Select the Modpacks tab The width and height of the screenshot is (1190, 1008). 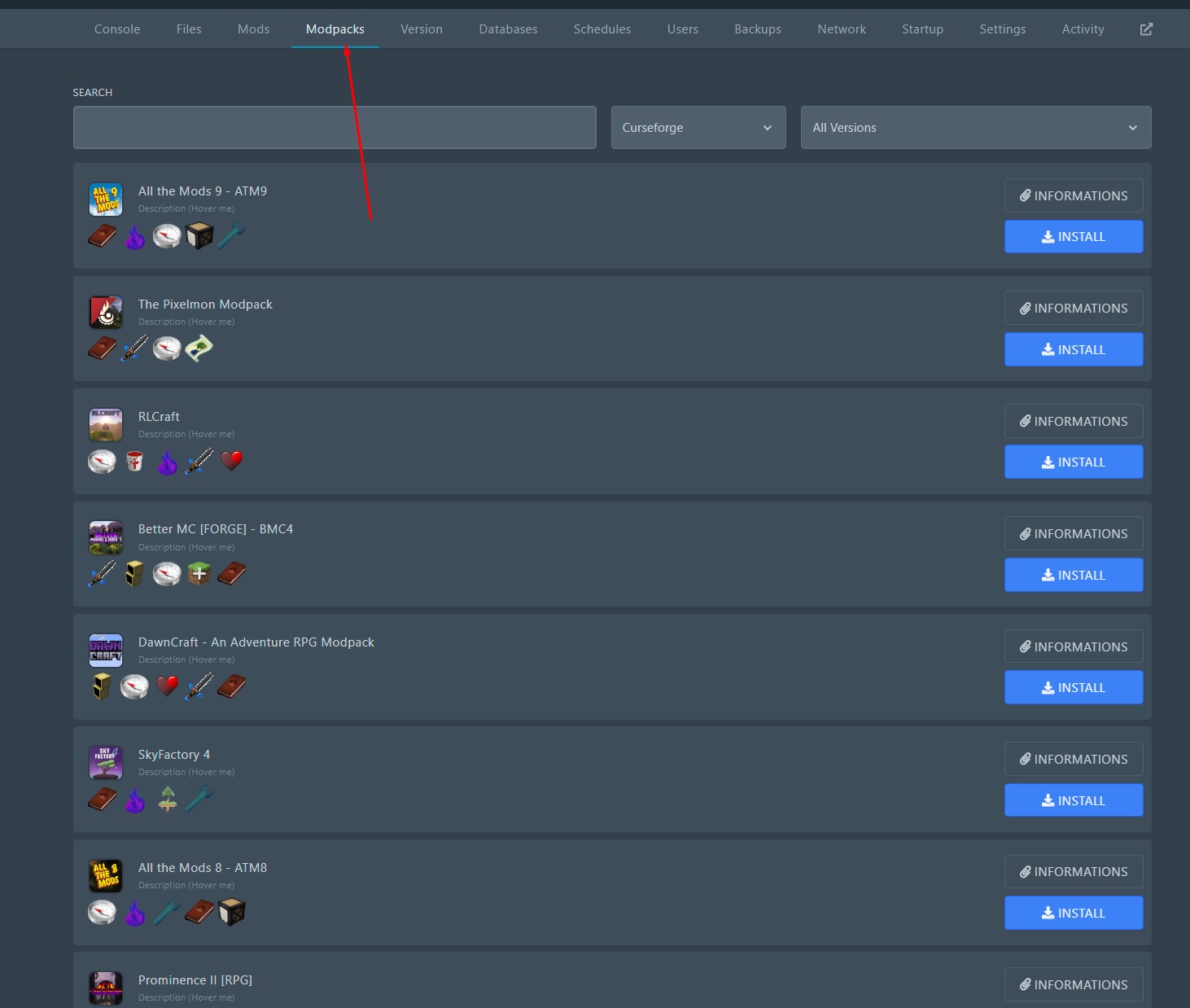coord(335,29)
